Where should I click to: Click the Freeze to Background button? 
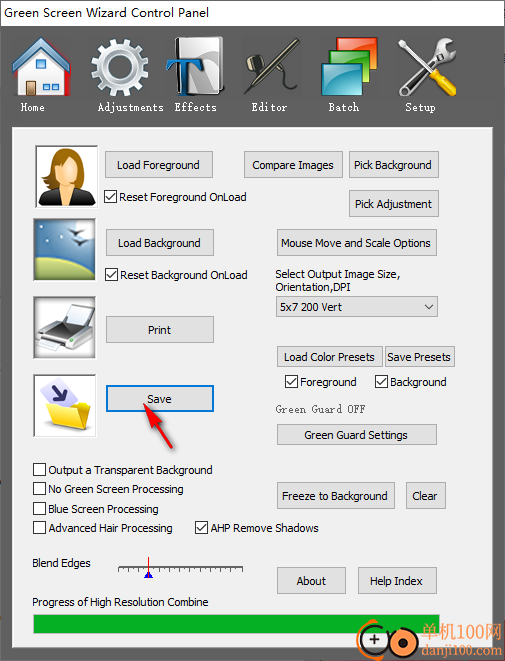[x=336, y=496]
